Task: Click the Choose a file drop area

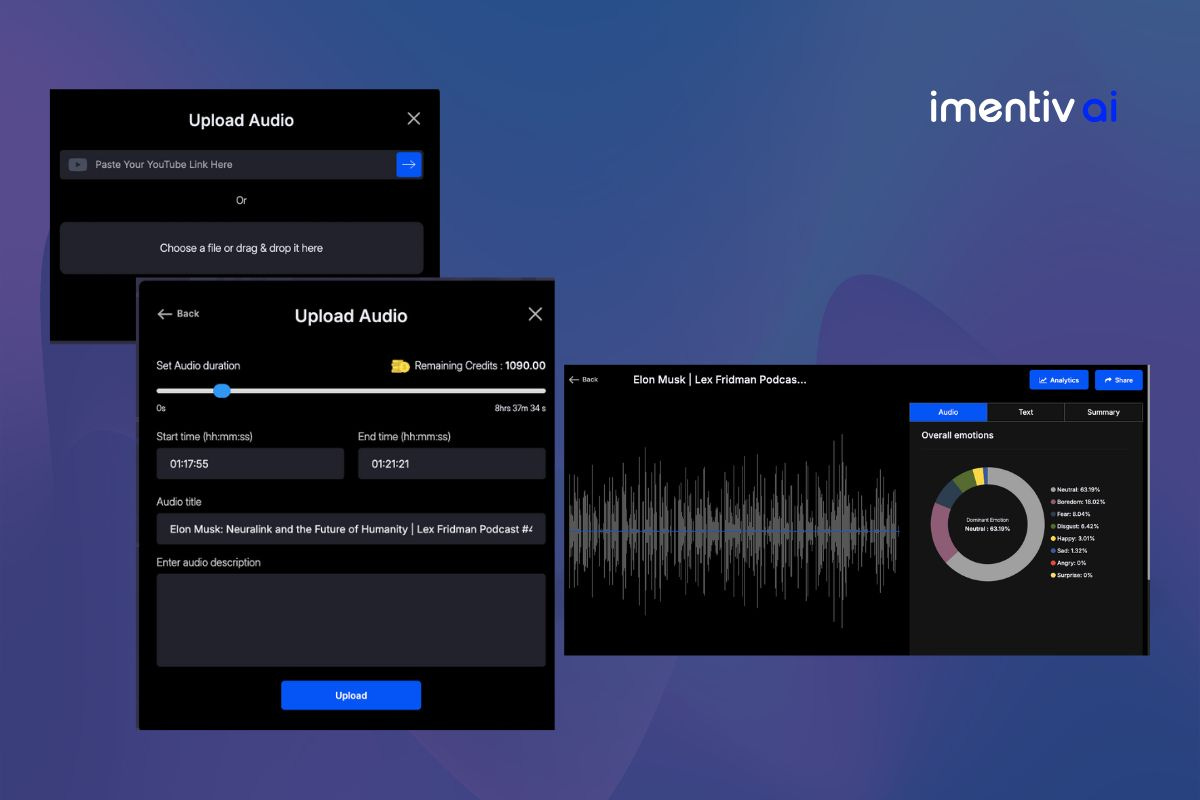Action: [x=241, y=248]
